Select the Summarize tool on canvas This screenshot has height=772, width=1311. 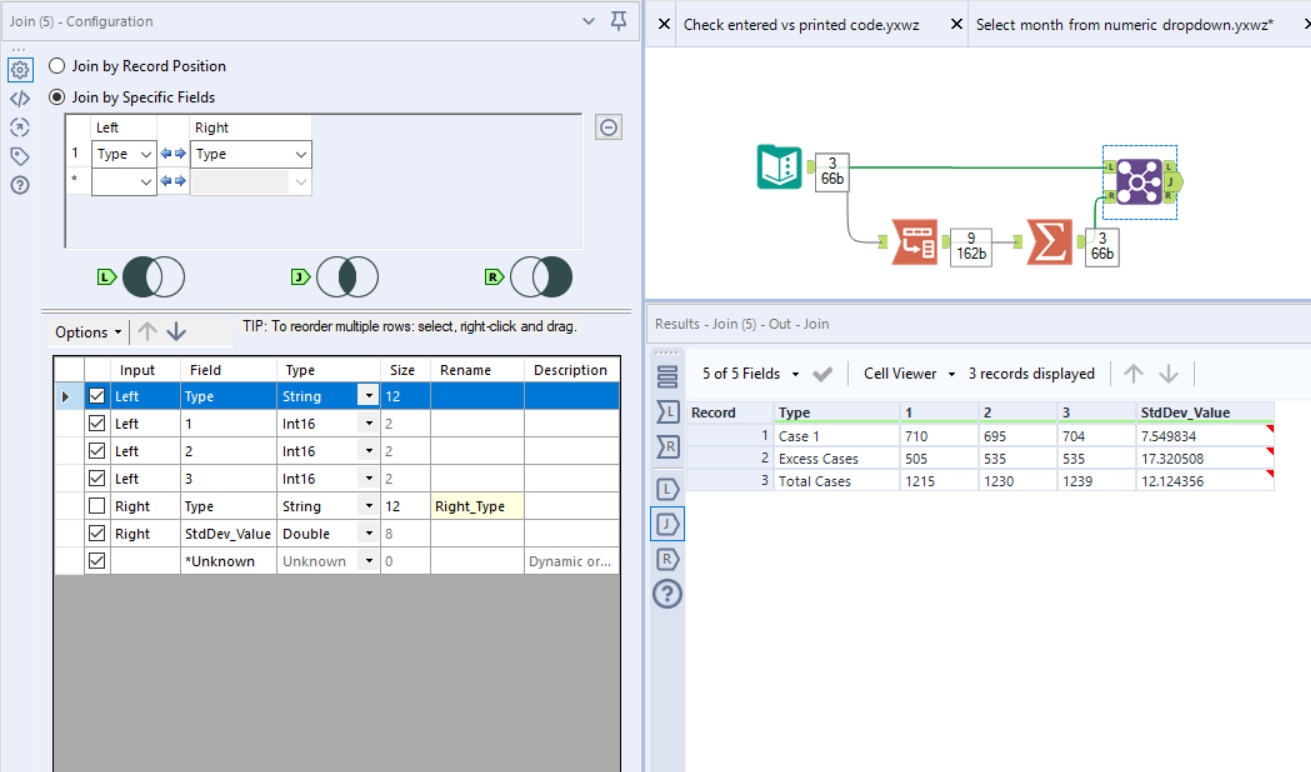[x=1048, y=242]
